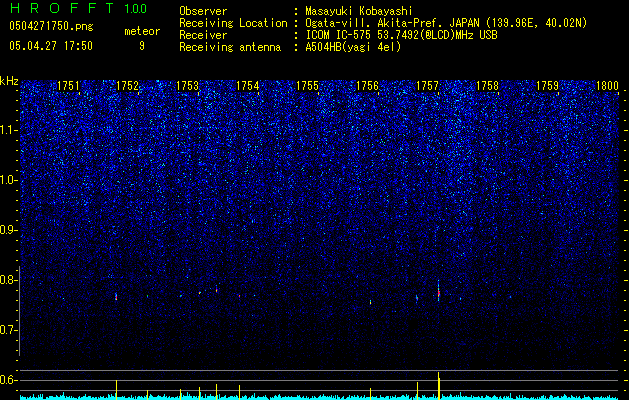Click the 1757 time axis marker
This screenshot has width=629, height=400.
click(427, 86)
